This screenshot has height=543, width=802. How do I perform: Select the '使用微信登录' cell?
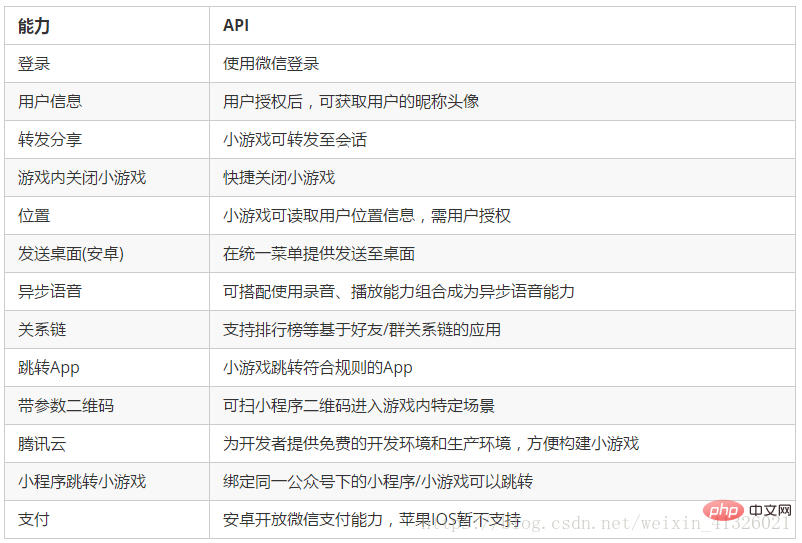tap(502, 63)
